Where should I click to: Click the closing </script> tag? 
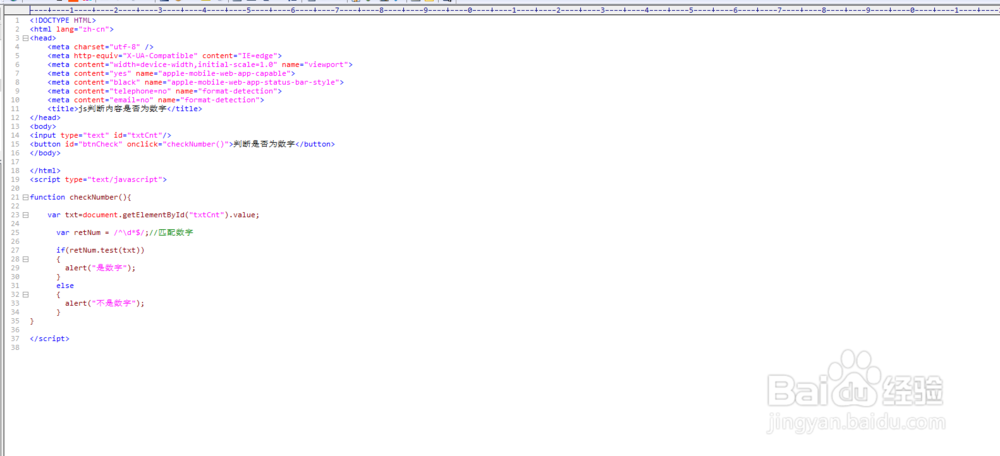click(x=49, y=339)
